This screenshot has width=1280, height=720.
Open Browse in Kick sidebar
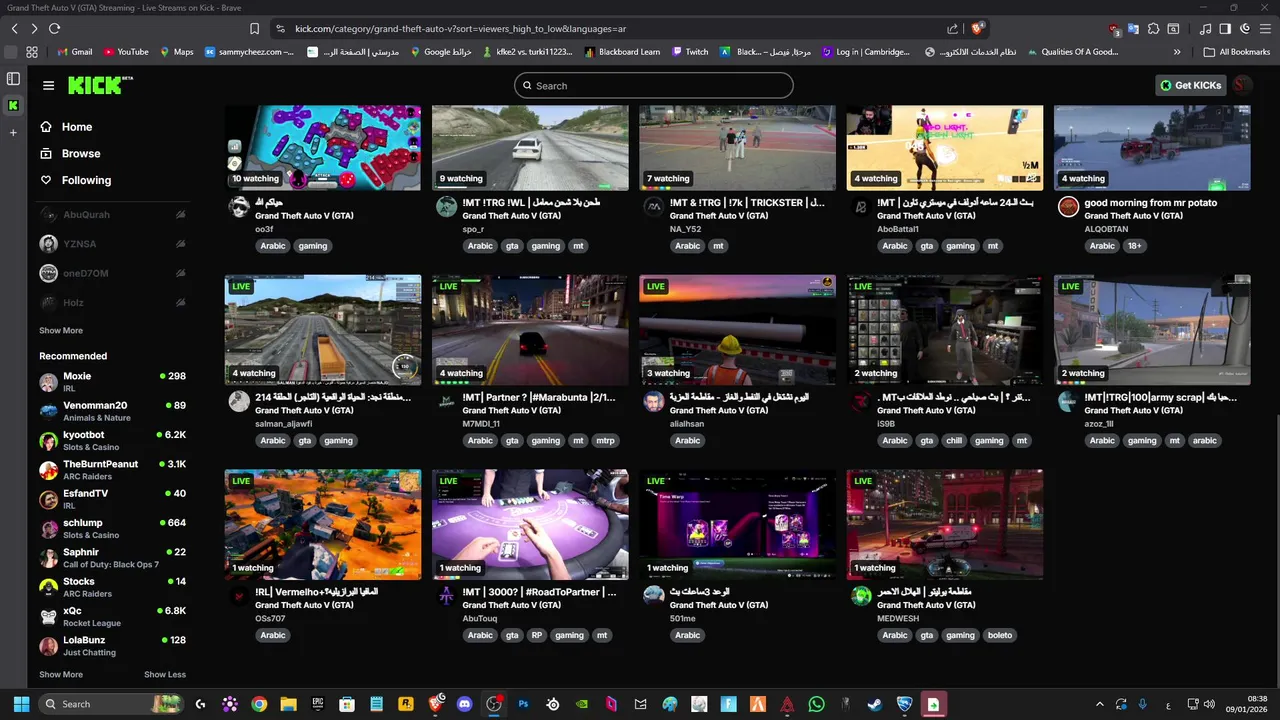click(70, 153)
